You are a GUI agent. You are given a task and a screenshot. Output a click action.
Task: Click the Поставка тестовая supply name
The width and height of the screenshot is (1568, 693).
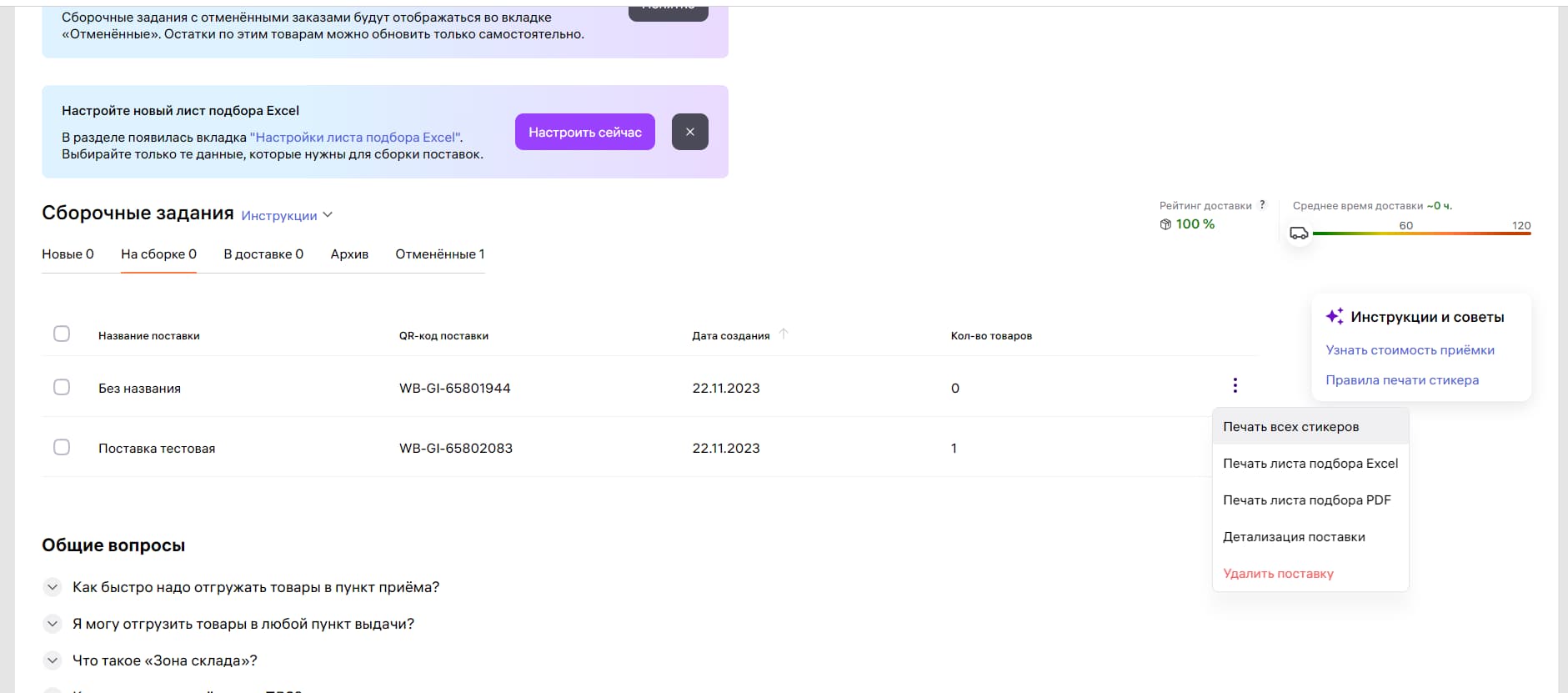click(x=157, y=448)
